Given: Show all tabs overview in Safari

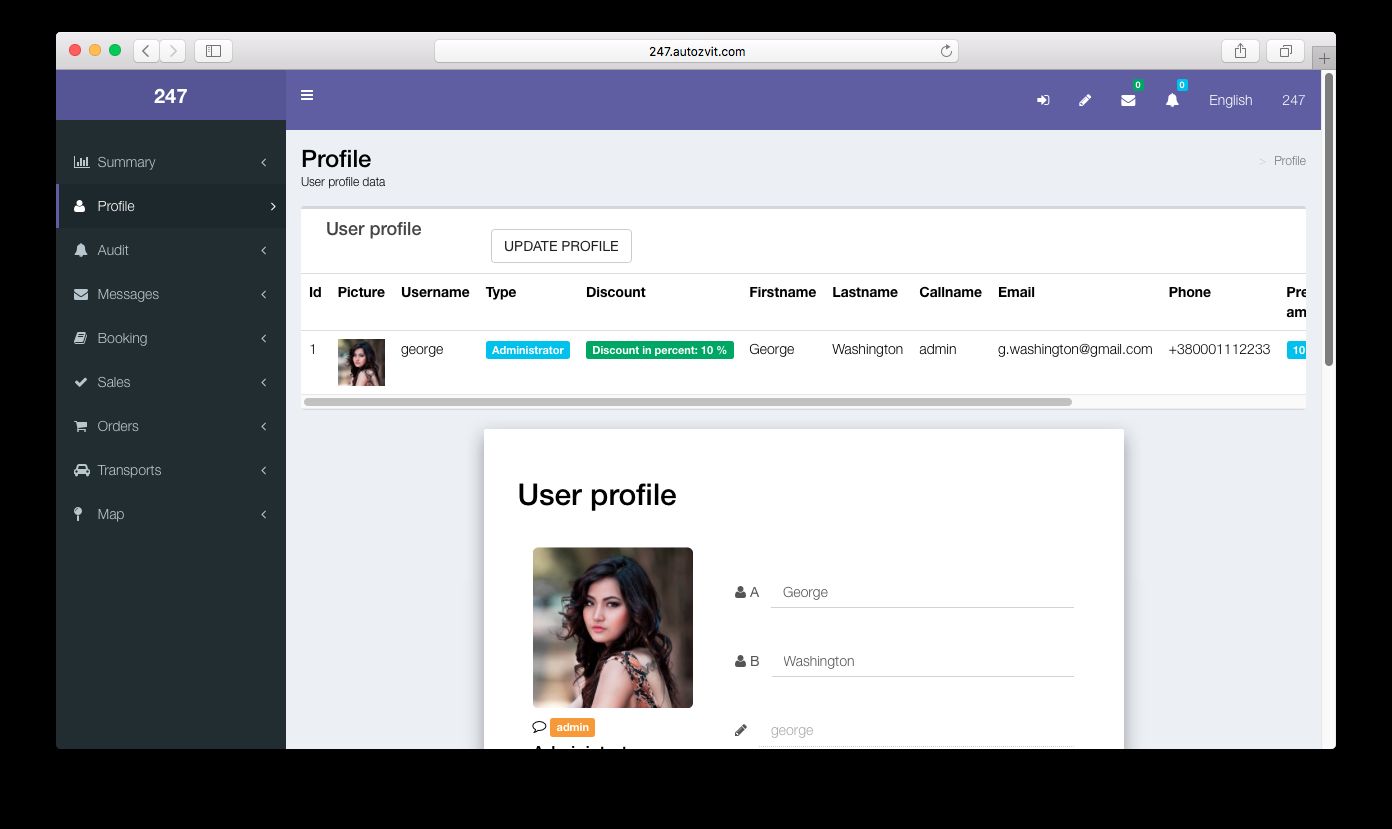Looking at the screenshot, I should 1286,51.
